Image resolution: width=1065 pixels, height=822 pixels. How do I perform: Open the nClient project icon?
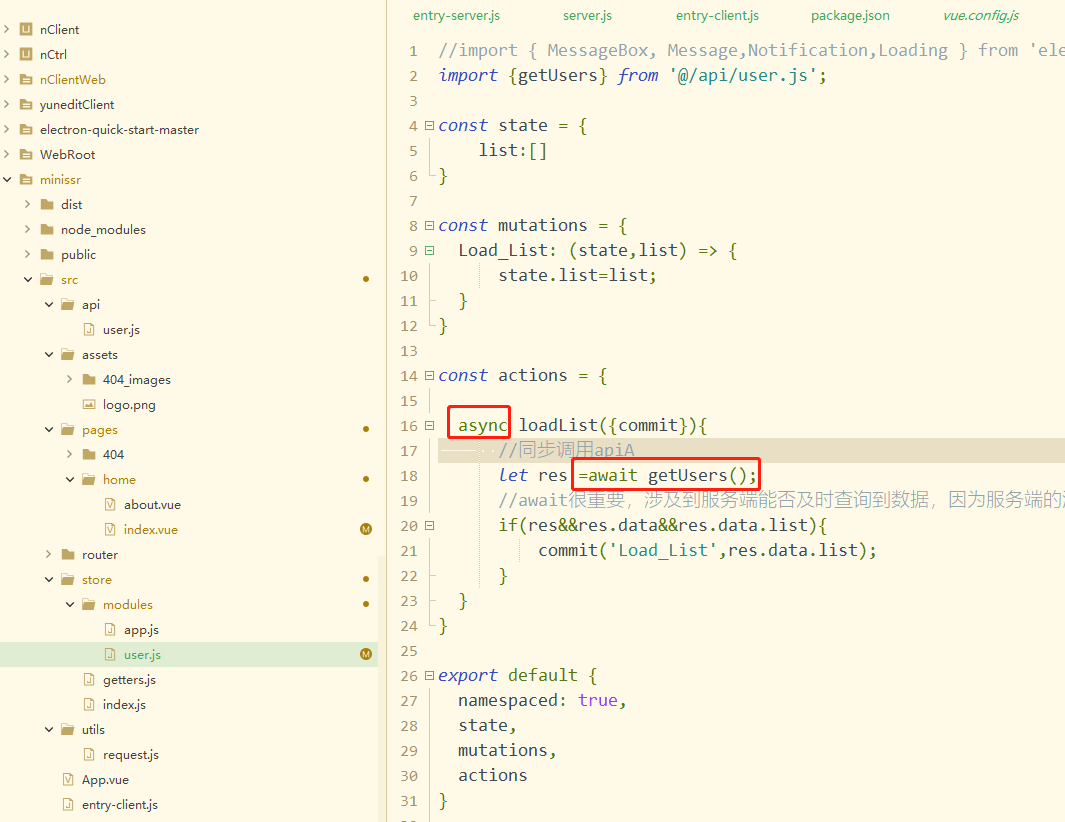pos(26,30)
